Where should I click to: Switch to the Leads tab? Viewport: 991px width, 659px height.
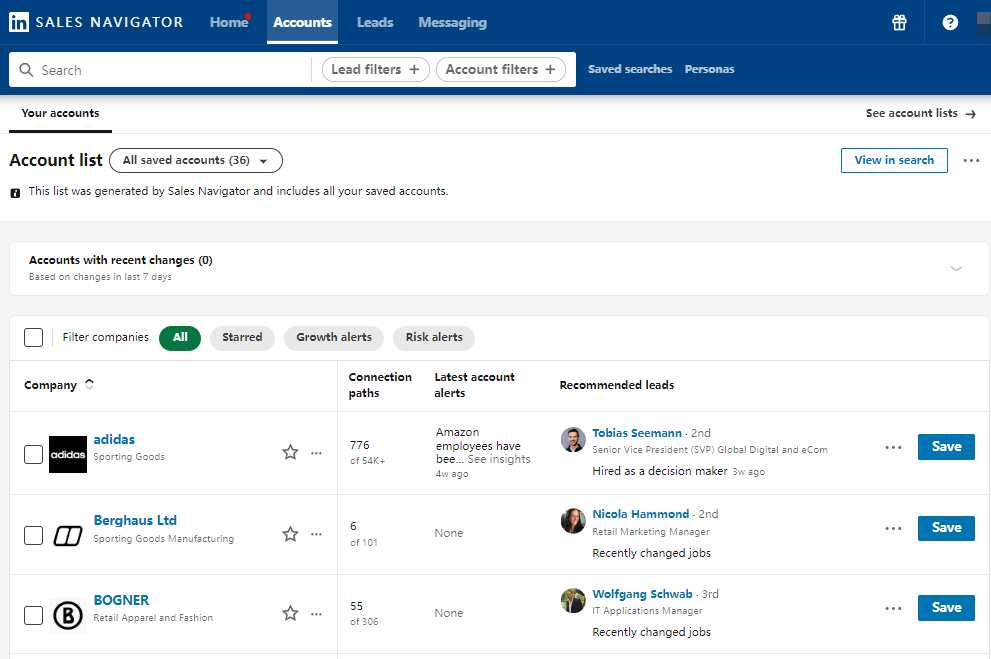375,22
